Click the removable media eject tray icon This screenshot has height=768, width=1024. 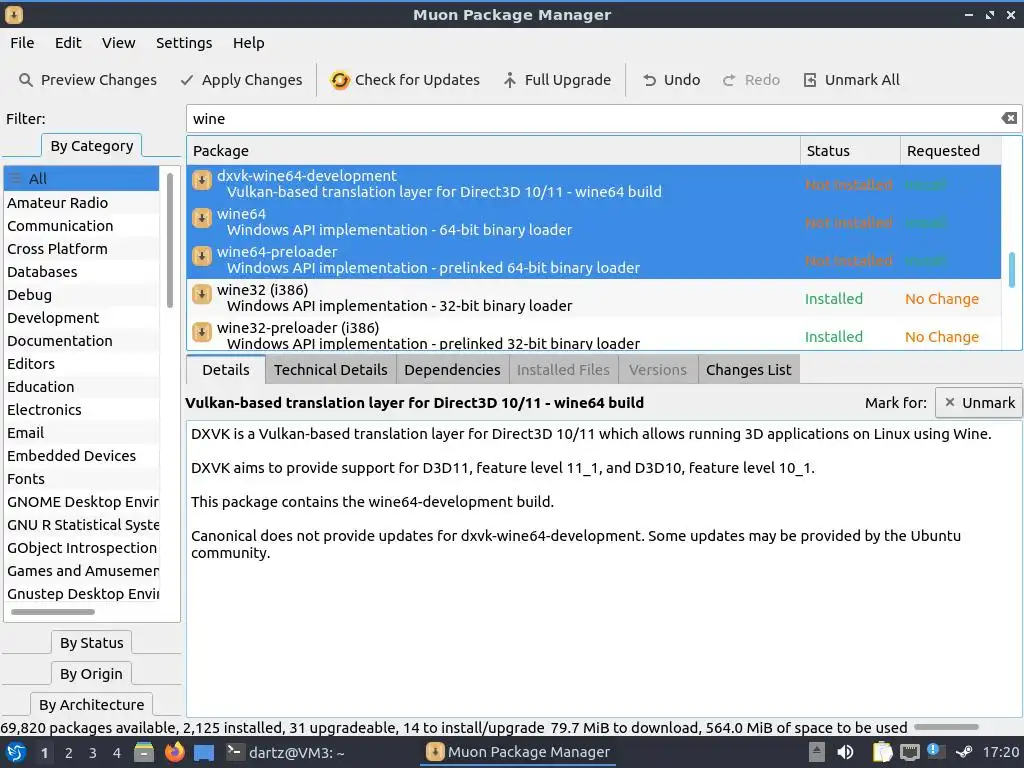coord(816,752)
